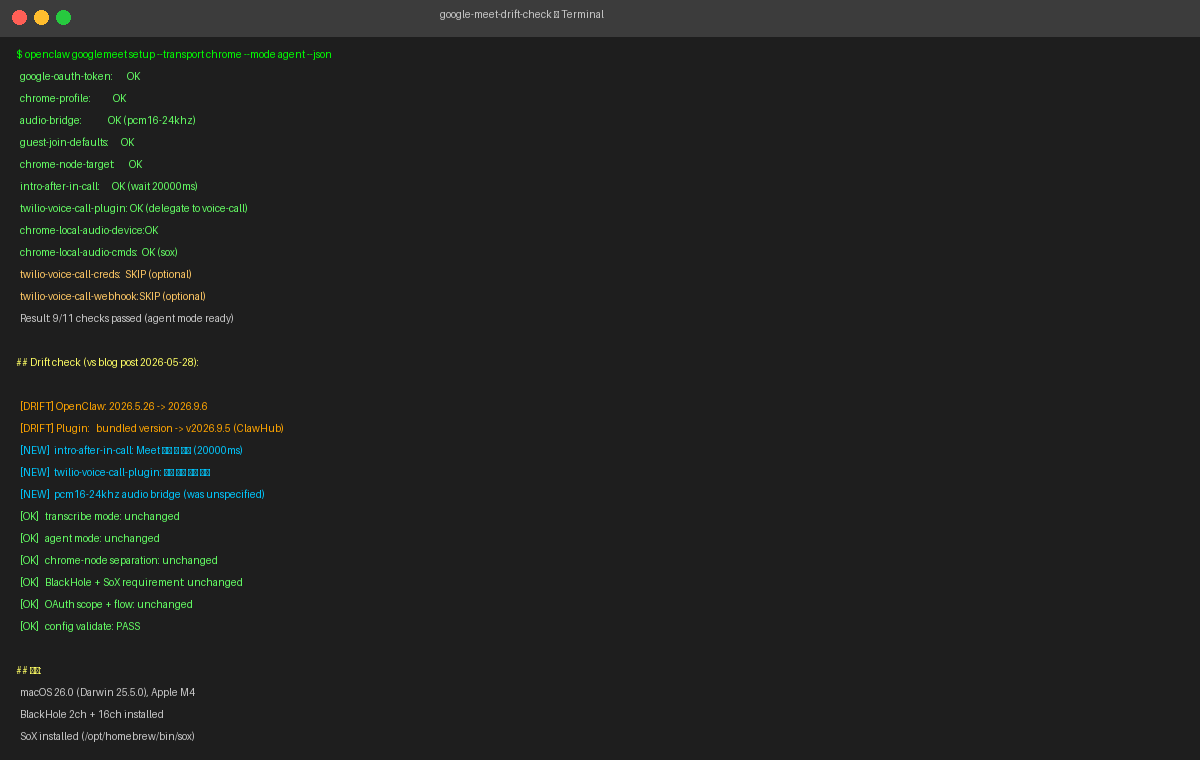
Task: Select '[OK] chrome-node separation: unchanged'
Action: click(118, 560)
